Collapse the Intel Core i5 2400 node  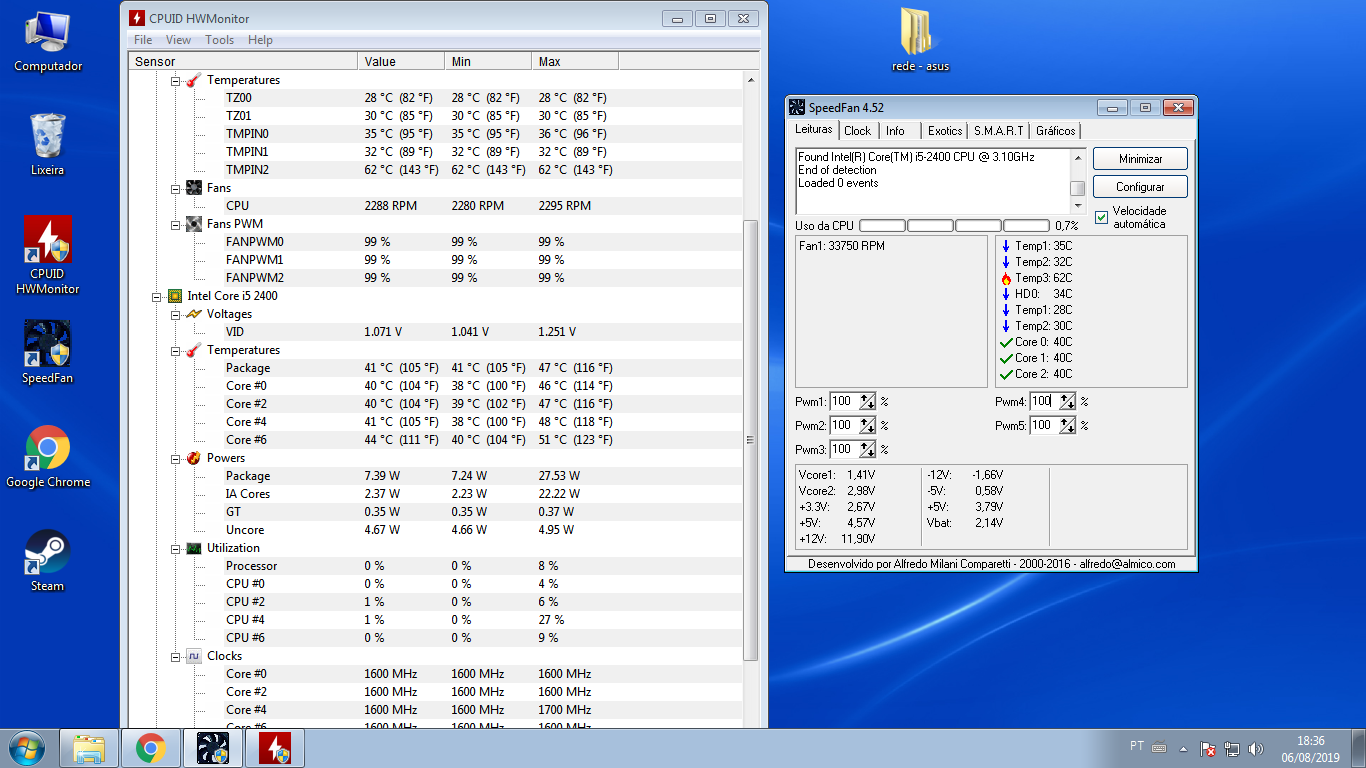(156, 296)
